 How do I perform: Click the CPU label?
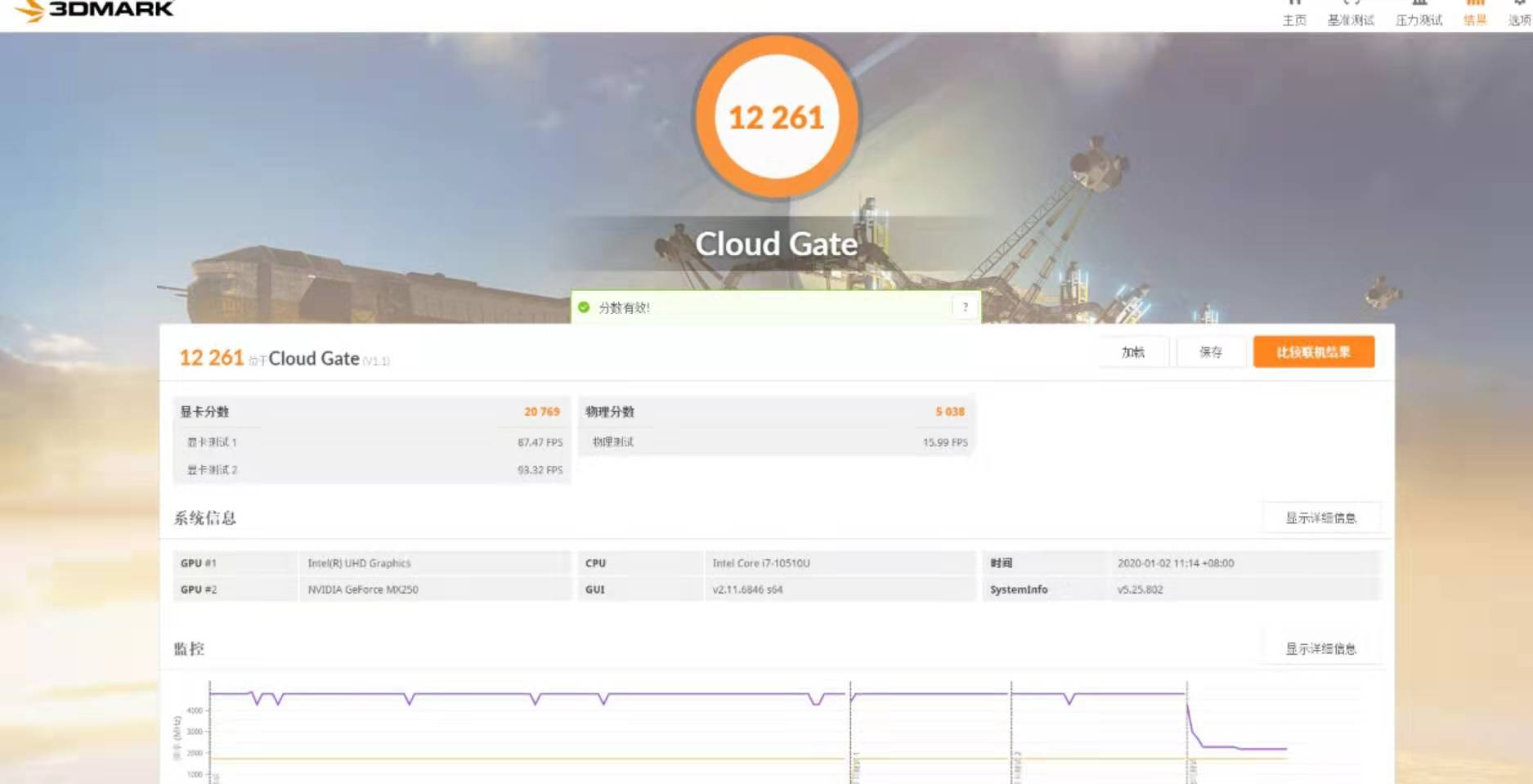pos(595,563)
